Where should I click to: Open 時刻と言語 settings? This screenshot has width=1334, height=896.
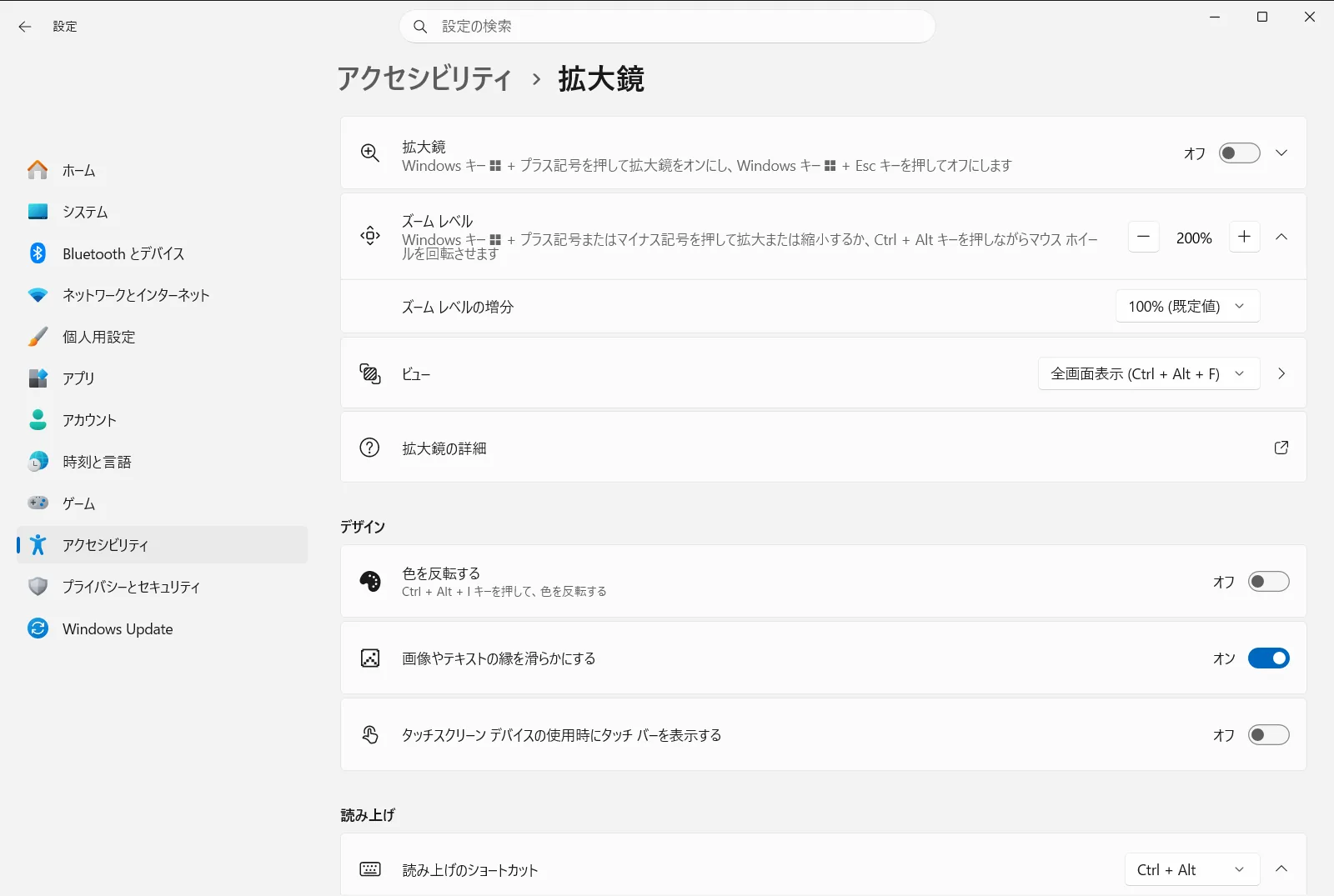pyautogui.click(x=162, y=462)
